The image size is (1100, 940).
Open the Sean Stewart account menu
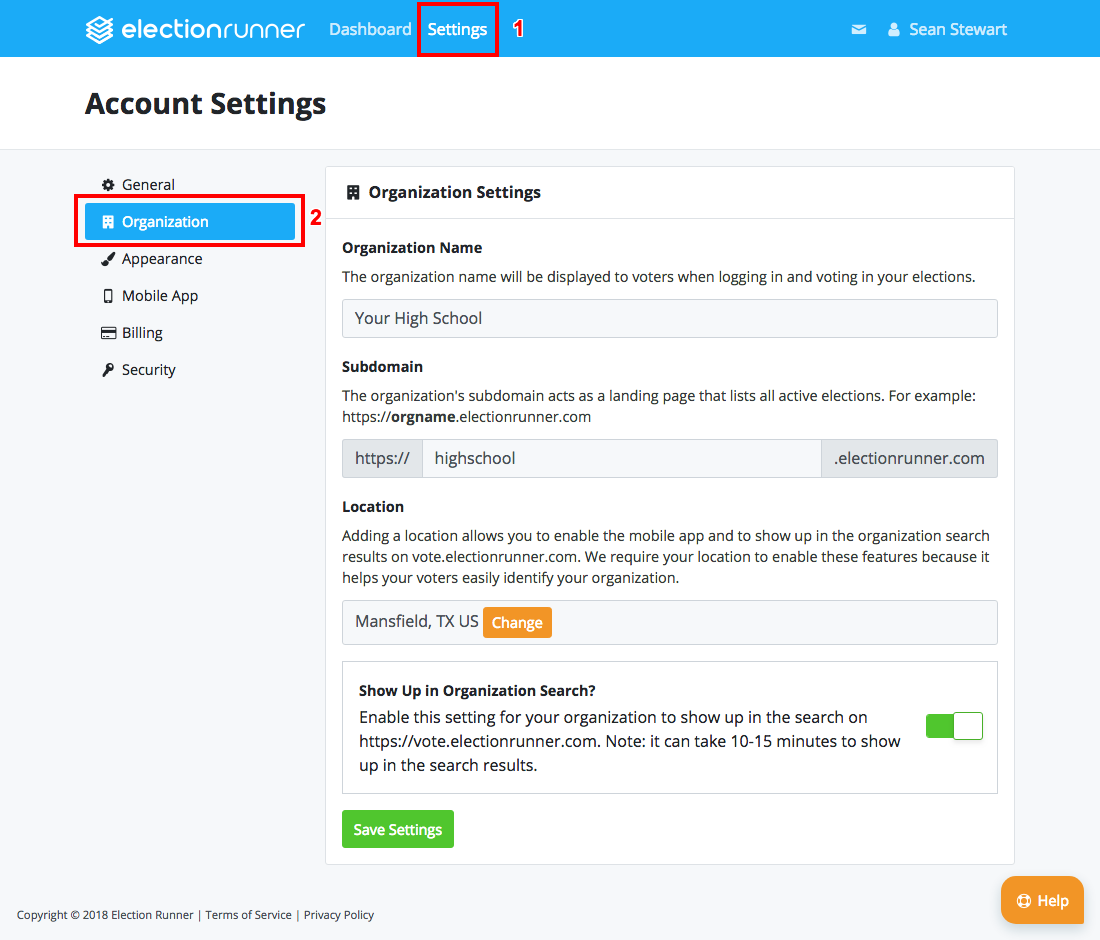pos(947,29)
